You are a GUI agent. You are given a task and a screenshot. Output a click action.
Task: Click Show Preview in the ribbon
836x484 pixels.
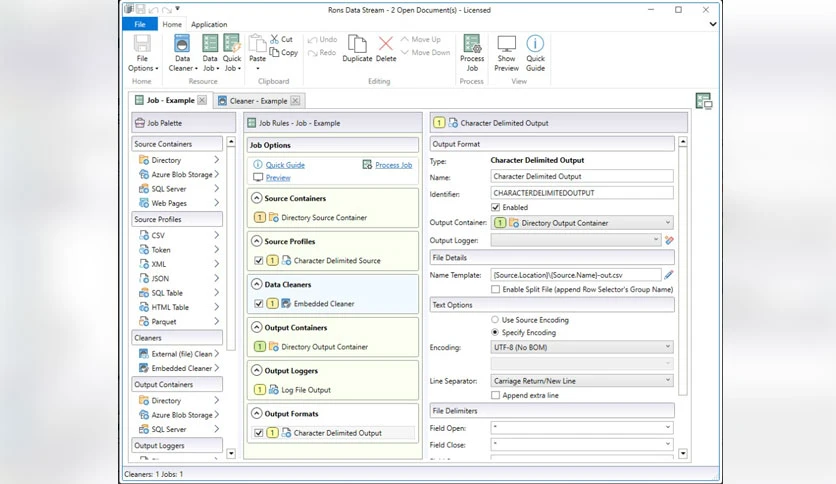point(507,53)
